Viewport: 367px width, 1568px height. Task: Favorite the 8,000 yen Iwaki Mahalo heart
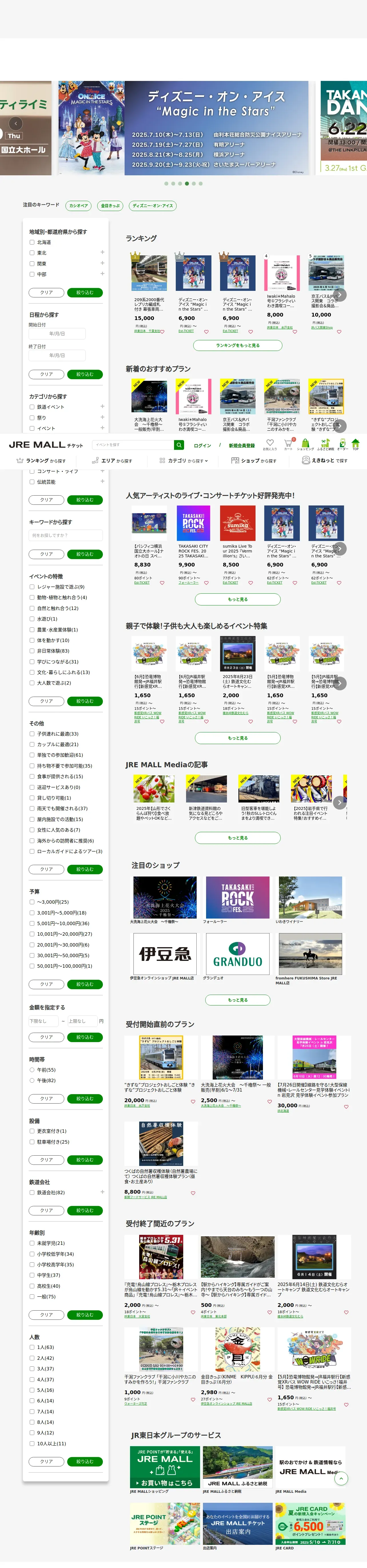pos(295,332)
